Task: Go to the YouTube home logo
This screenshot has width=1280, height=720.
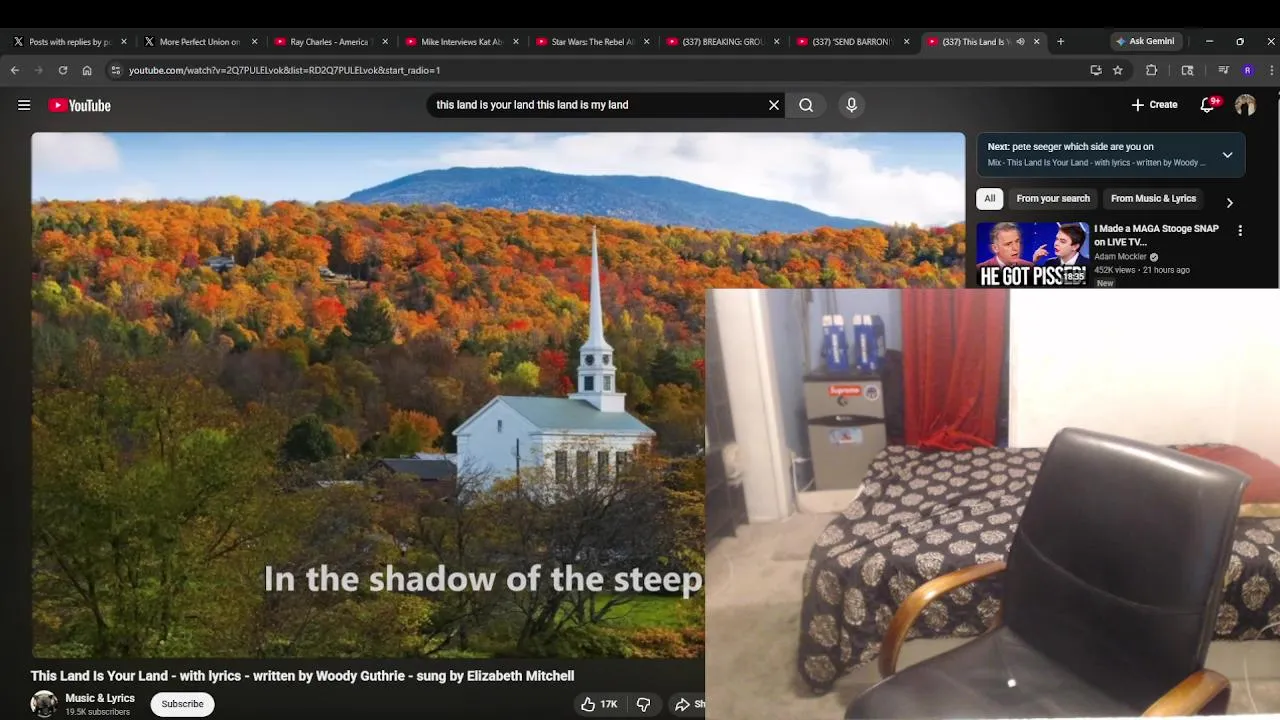Action: point(79,105)
